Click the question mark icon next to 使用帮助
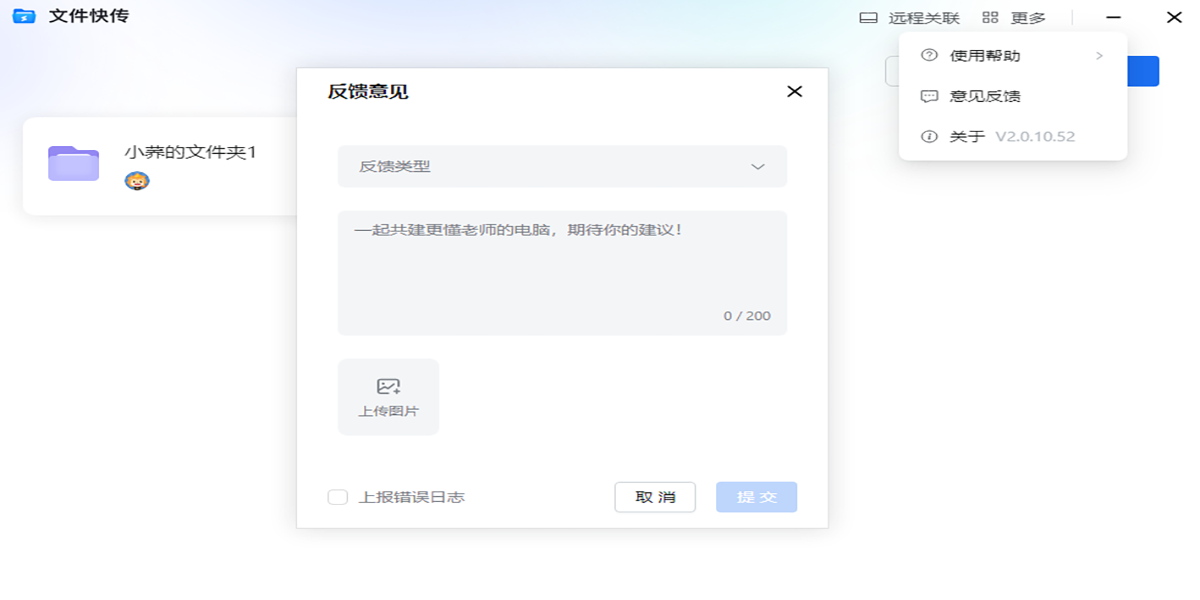Image resolution: width=1200 pixels, height=600 pixels. point(928,56)
